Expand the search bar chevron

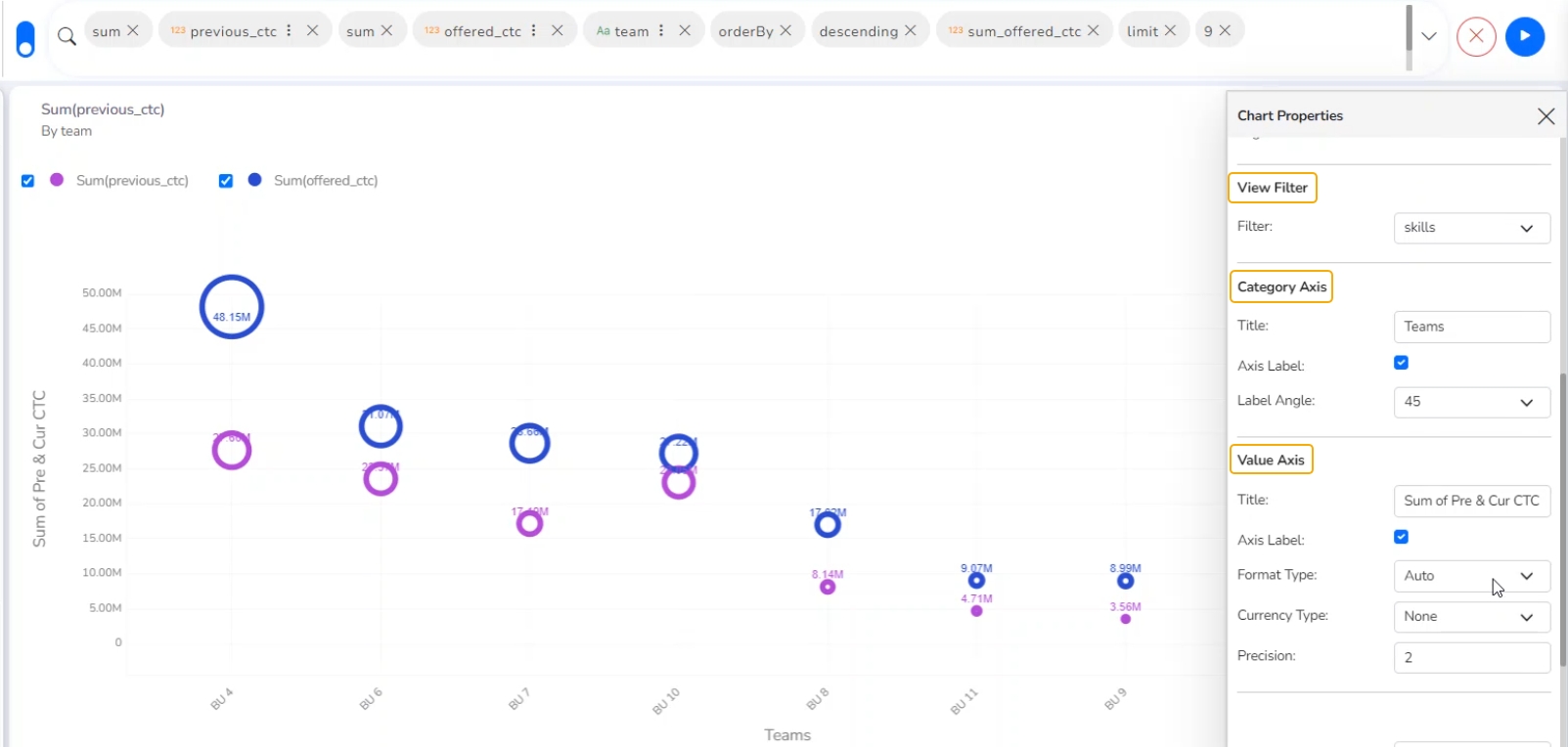1429,36
